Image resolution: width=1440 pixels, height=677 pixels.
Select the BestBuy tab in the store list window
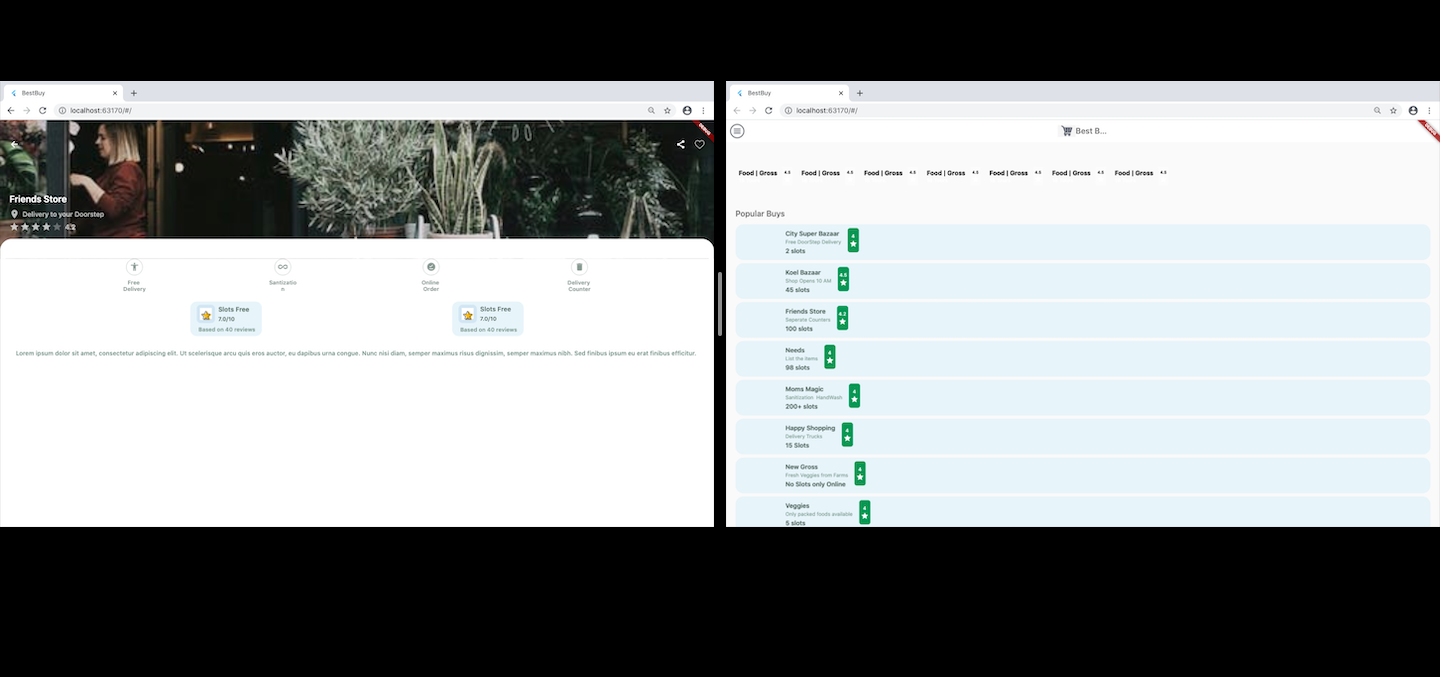pos(789,92)
